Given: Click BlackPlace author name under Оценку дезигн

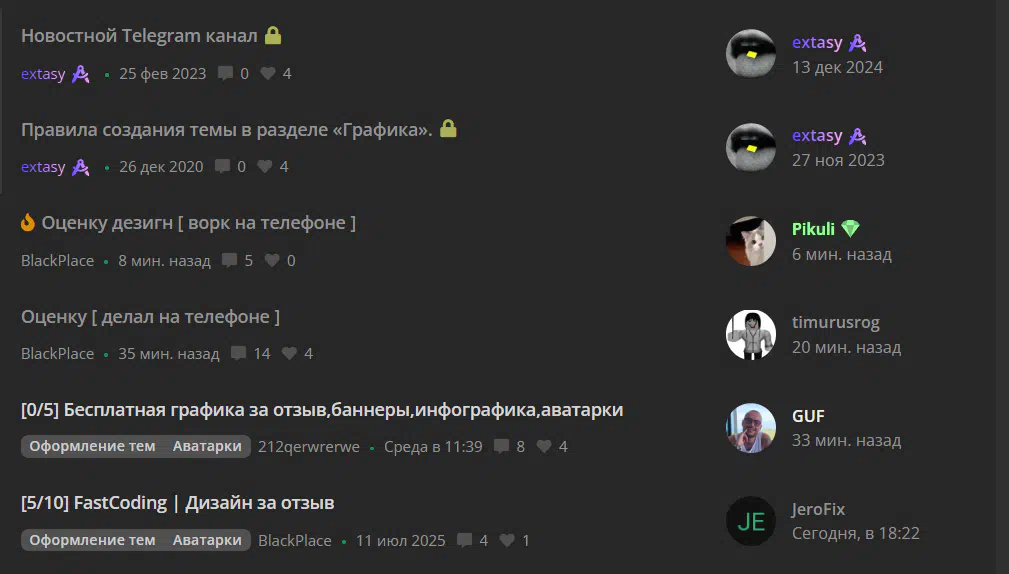Looking at the screenshot, I should point(57,261).
